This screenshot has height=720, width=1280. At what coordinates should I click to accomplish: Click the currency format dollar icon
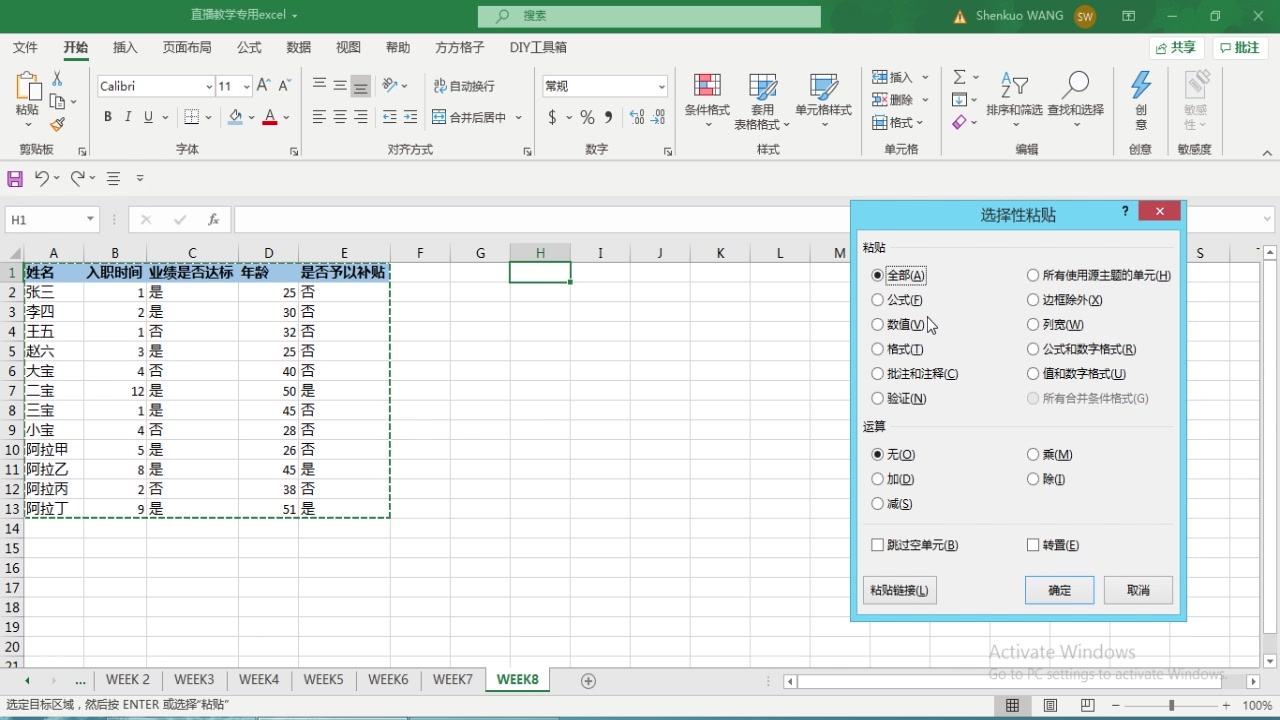coord(552,117)
